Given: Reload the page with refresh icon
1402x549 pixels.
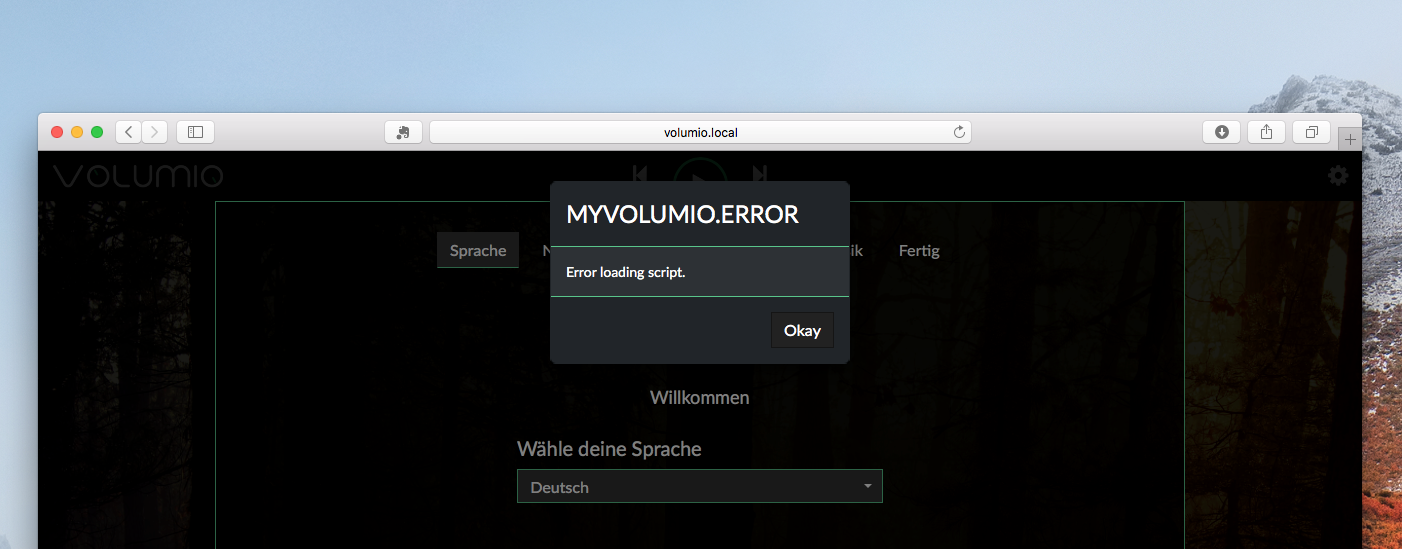Looking at the screenshot, I should (x=959, y=132).
